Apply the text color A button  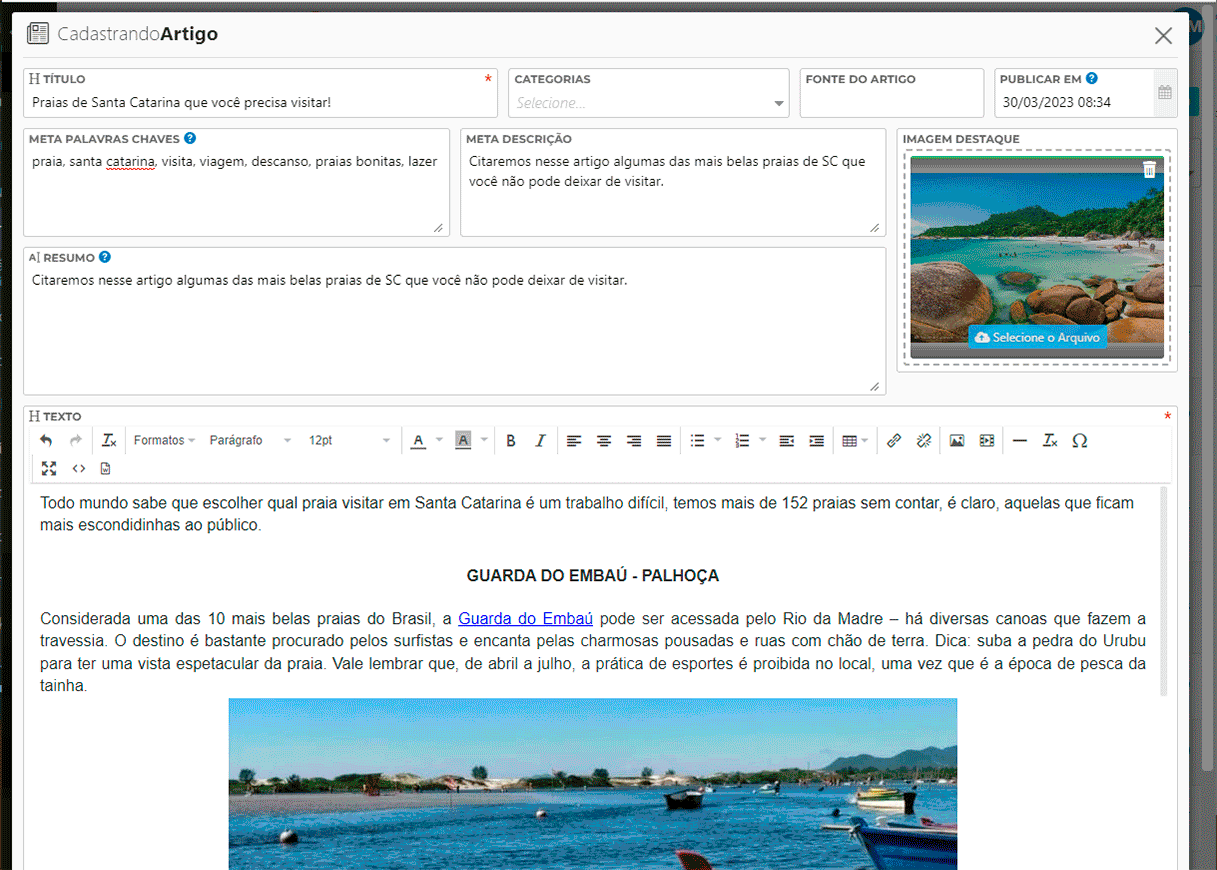tap(418, 440)
